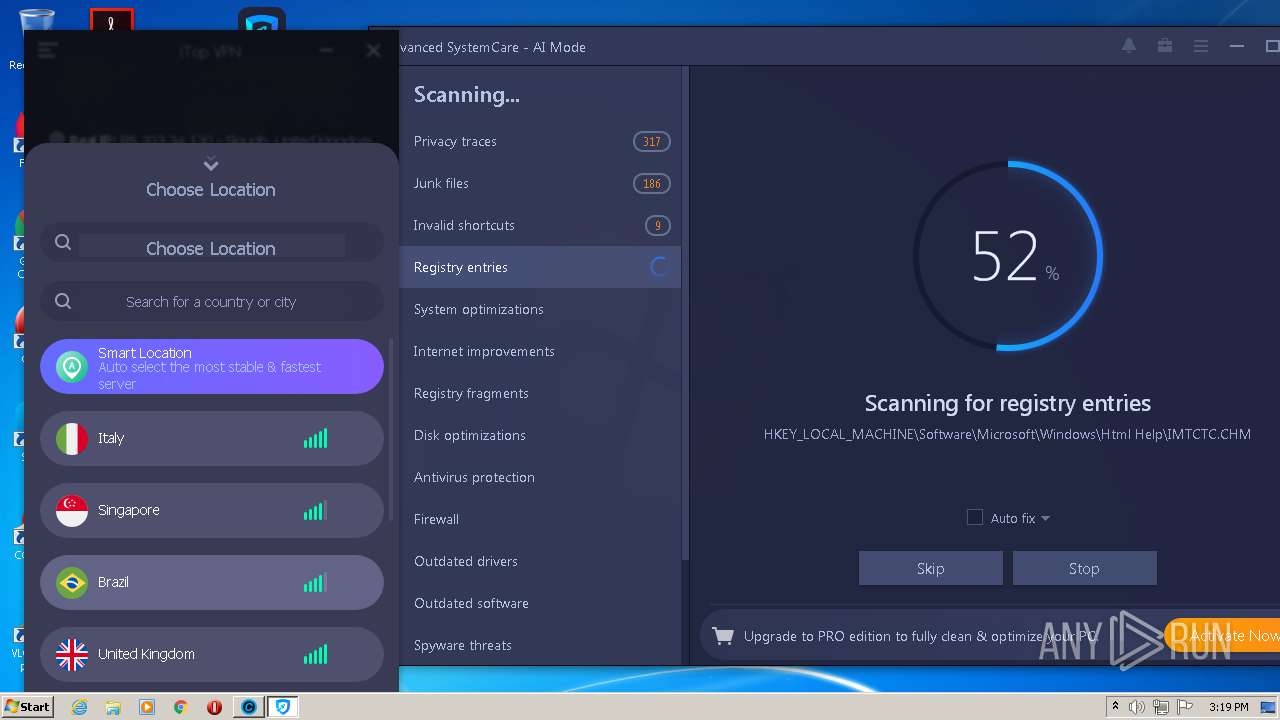Switch to Advanced SystemCare taskbar button

[x=248, y=707]
